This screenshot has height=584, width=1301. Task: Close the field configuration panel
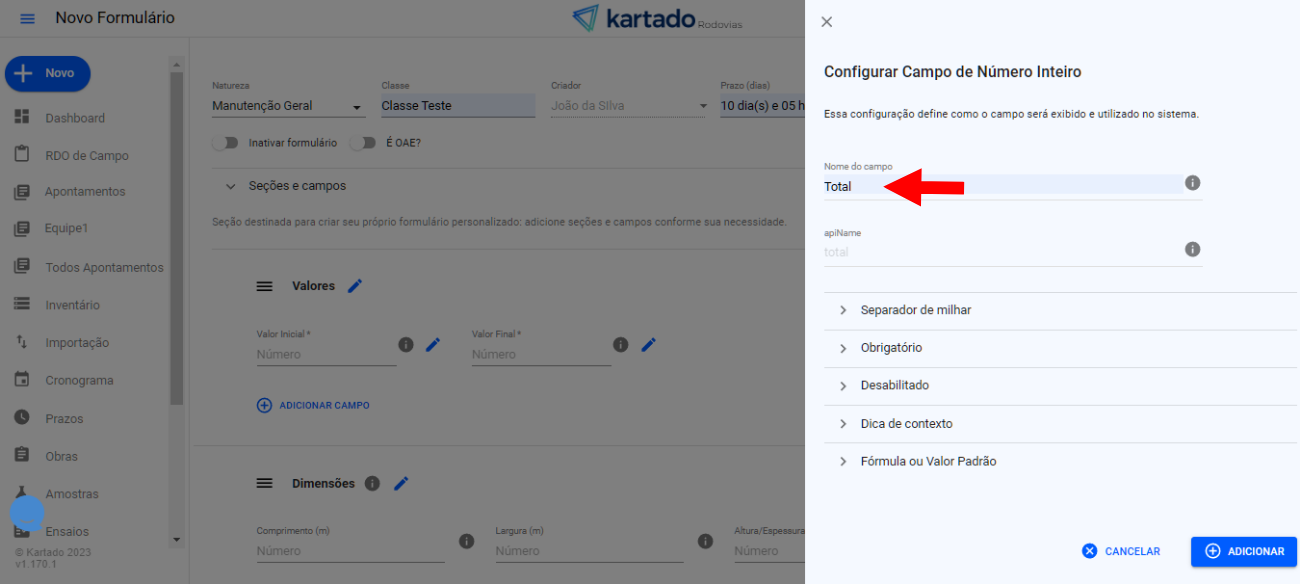point(827,22)
